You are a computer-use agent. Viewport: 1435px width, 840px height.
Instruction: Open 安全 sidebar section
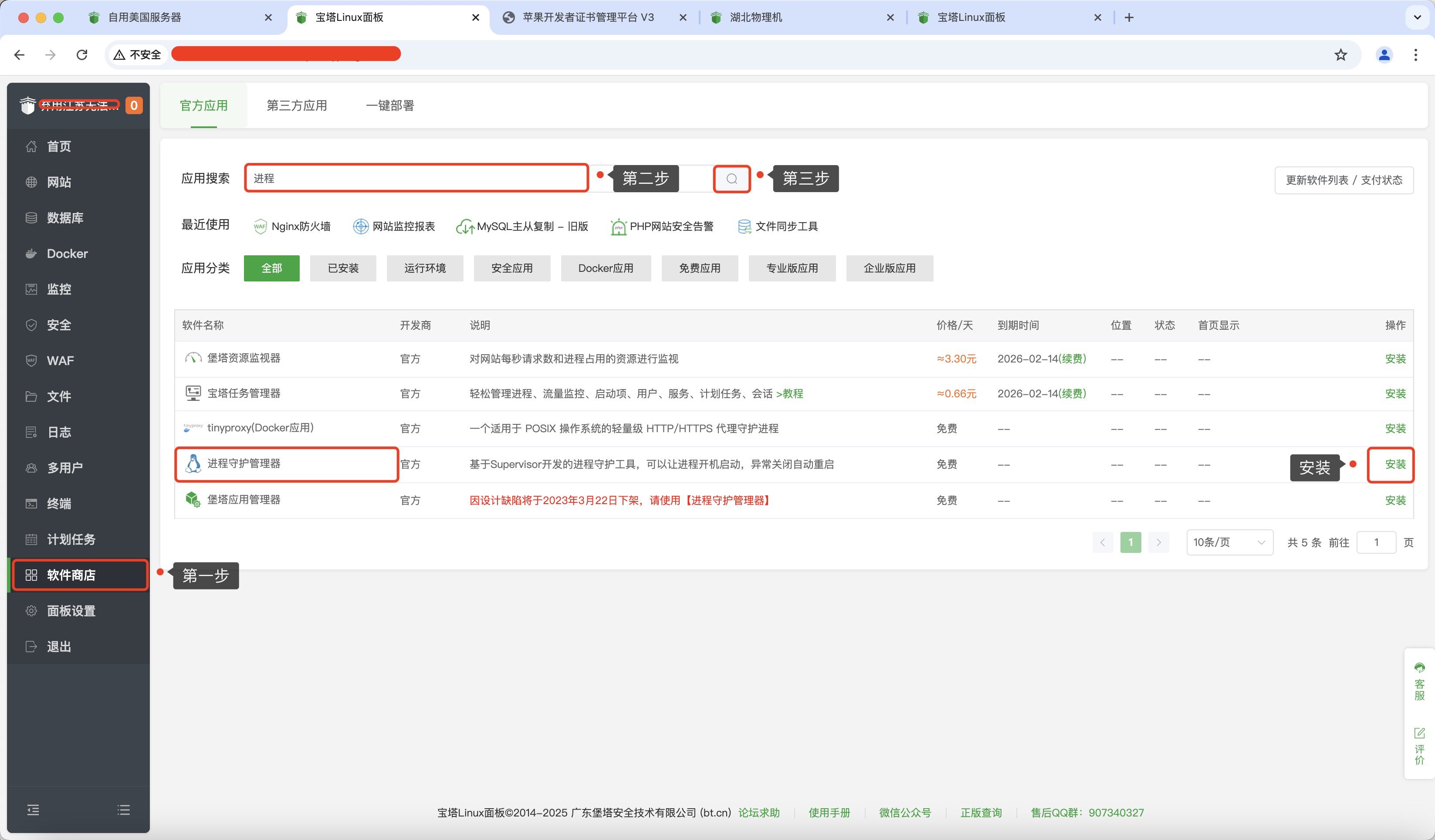[x=78, y=325]
